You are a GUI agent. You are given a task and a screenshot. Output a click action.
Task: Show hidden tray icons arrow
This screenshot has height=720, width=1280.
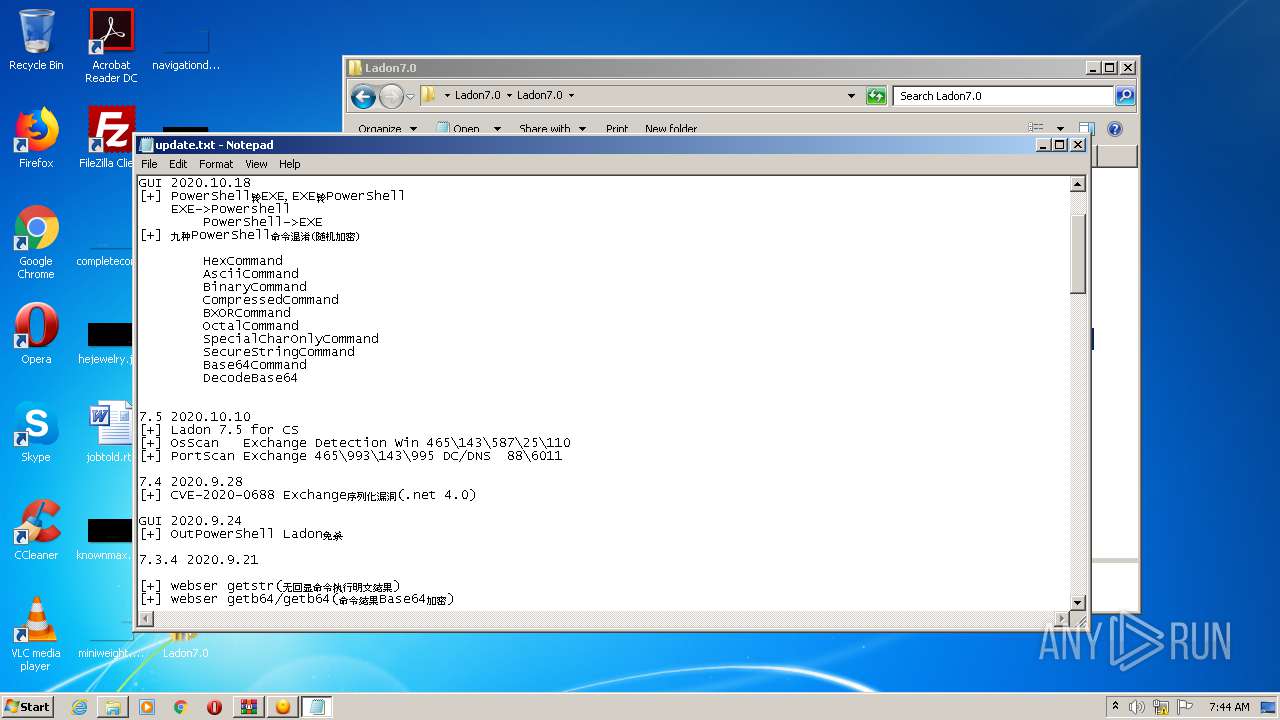1116,707
